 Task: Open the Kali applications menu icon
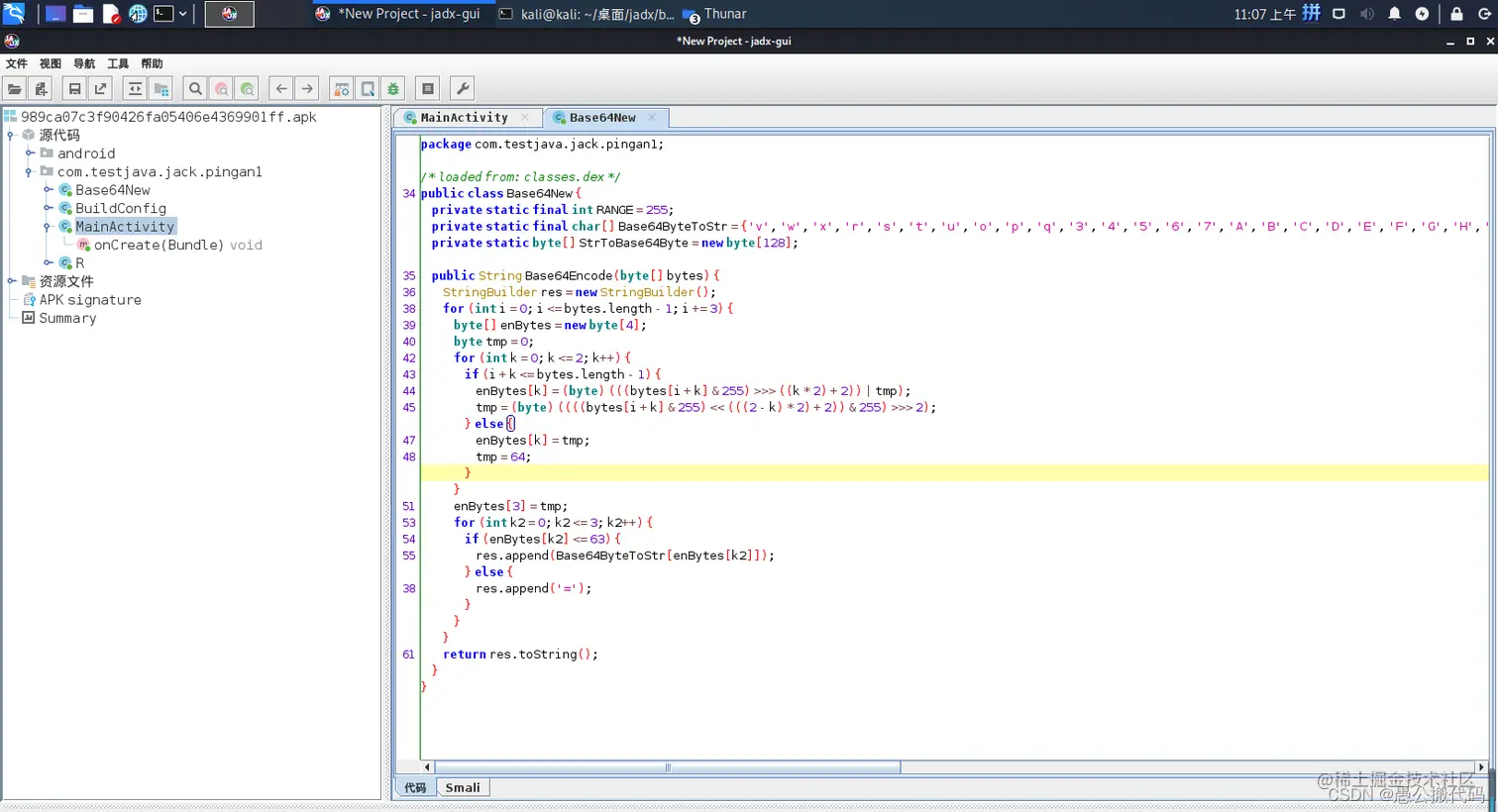pos(14,14)
